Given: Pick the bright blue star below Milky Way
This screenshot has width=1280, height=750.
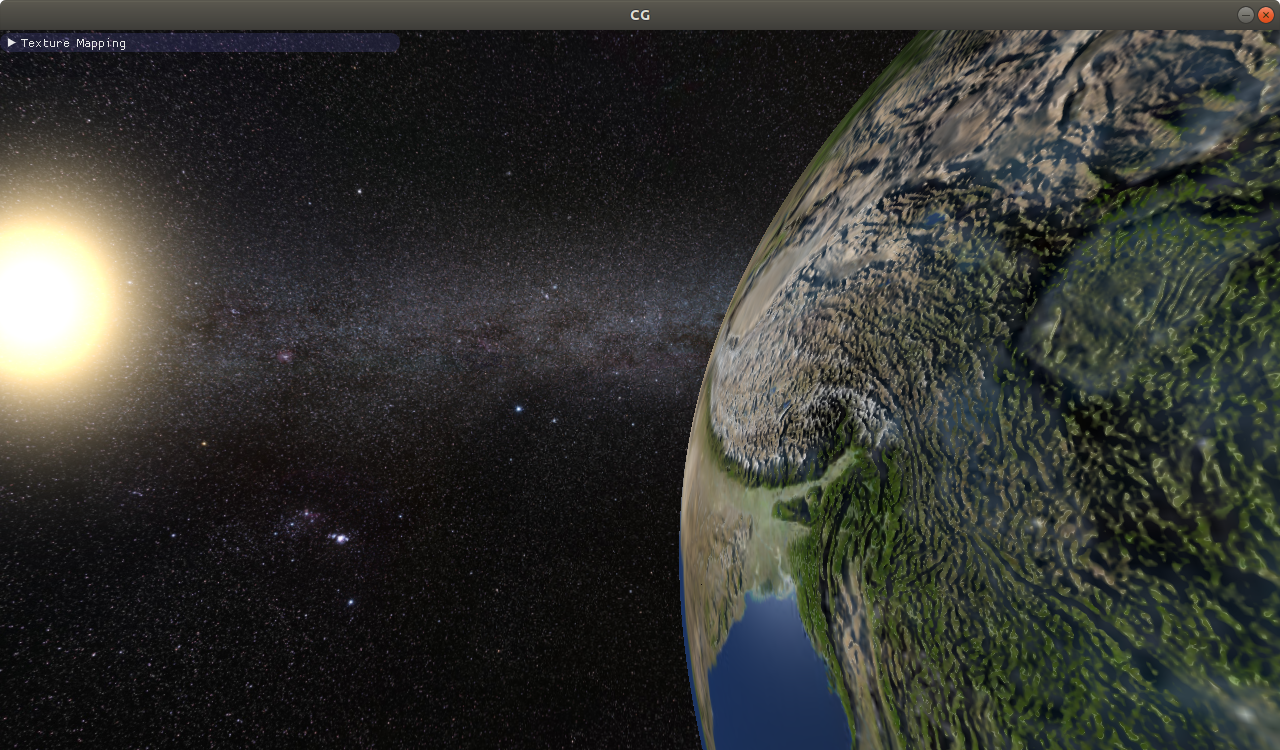Looking at the screenshot, I should [x=517, y=408].
